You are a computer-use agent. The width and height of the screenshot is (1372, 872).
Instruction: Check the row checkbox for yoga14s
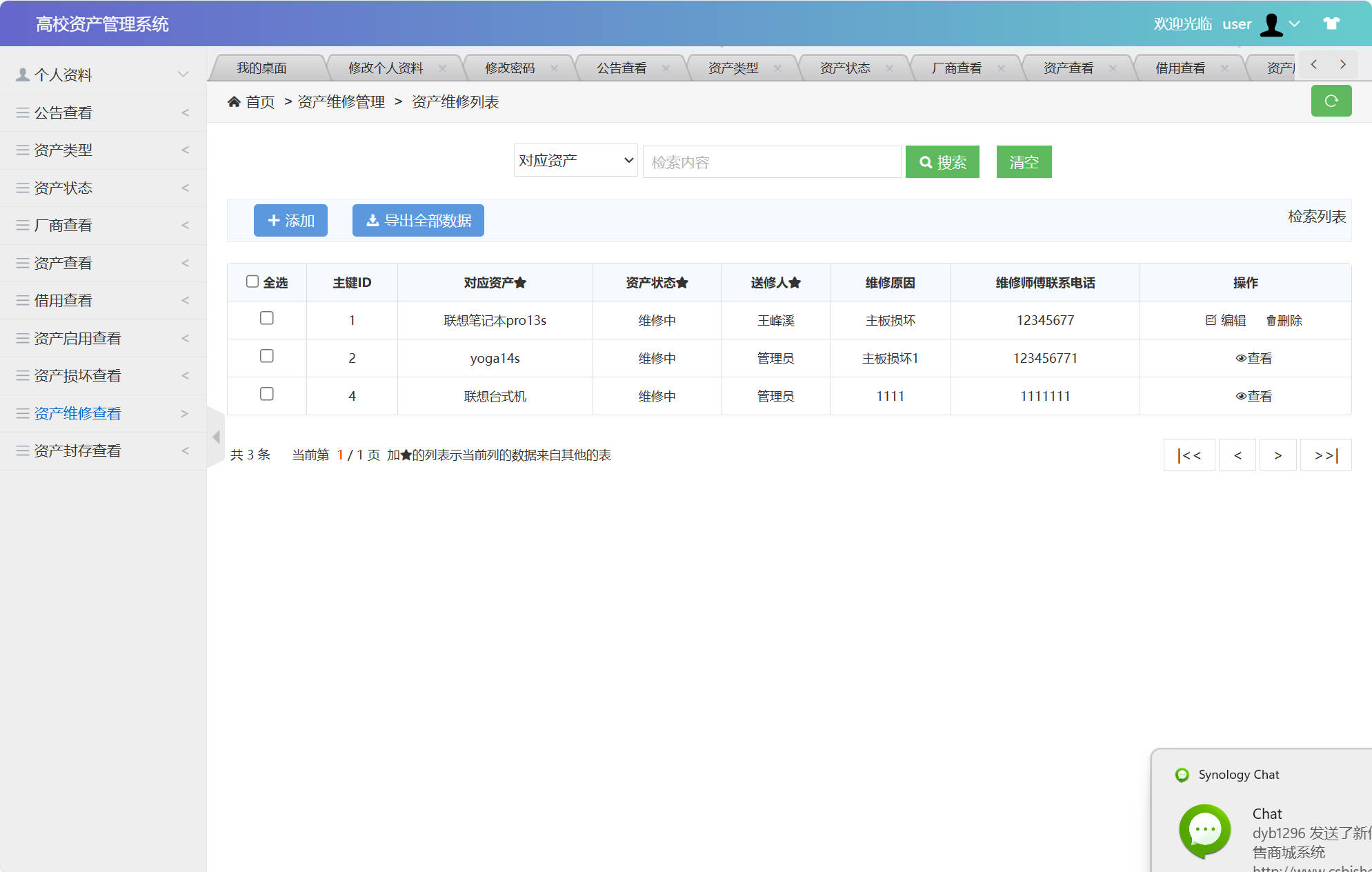267,356
